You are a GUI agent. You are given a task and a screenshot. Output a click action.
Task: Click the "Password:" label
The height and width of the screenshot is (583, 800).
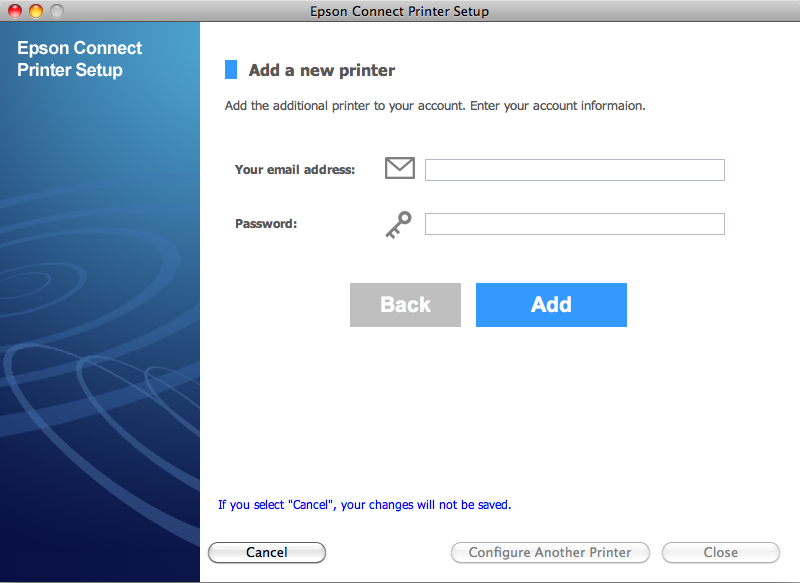pyautogui.click(x=266, y=224)
